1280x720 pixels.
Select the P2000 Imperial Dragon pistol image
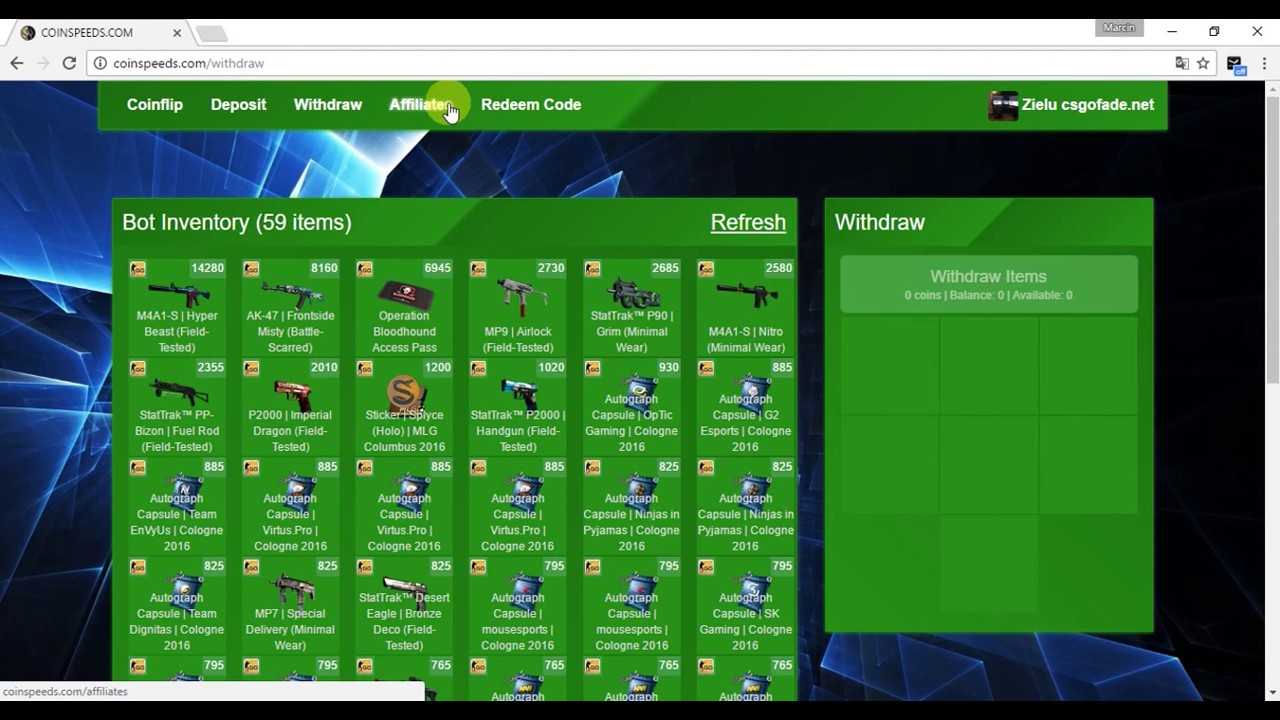[x=290, y=393]
